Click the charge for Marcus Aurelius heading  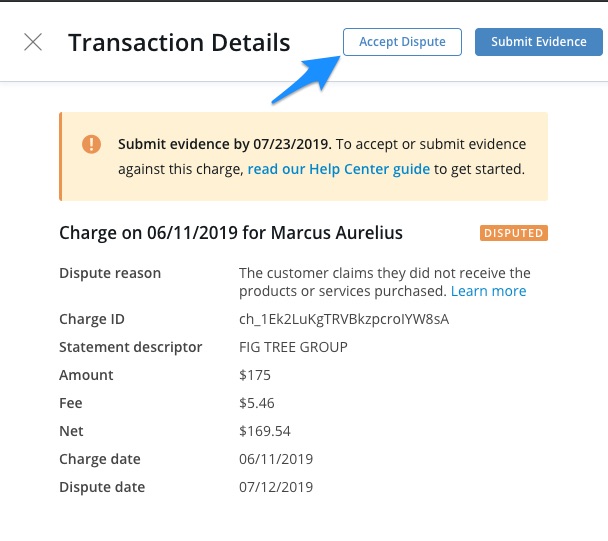(231, 233)
